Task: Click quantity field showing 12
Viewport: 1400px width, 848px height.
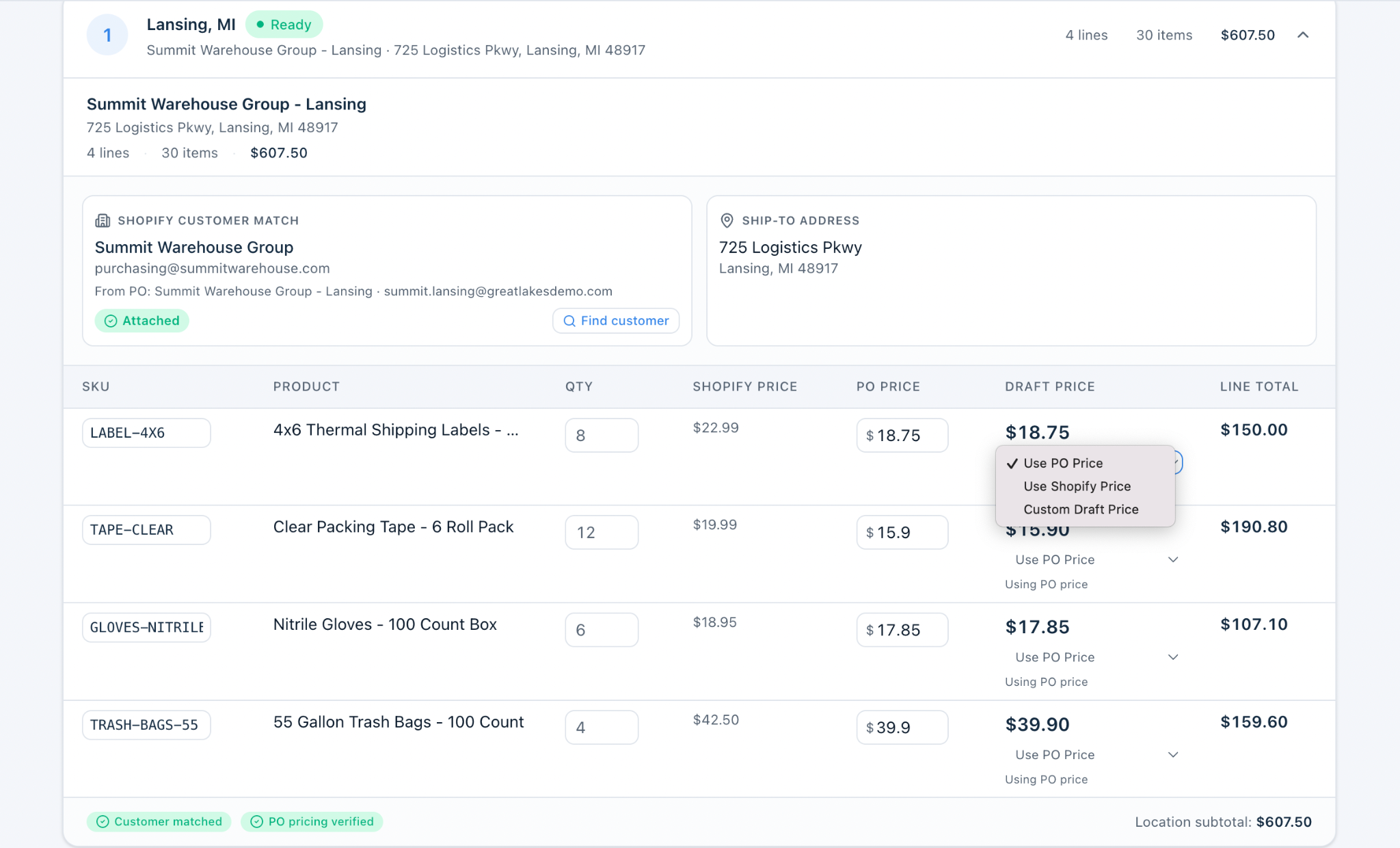Action: (x=602, y=532)
